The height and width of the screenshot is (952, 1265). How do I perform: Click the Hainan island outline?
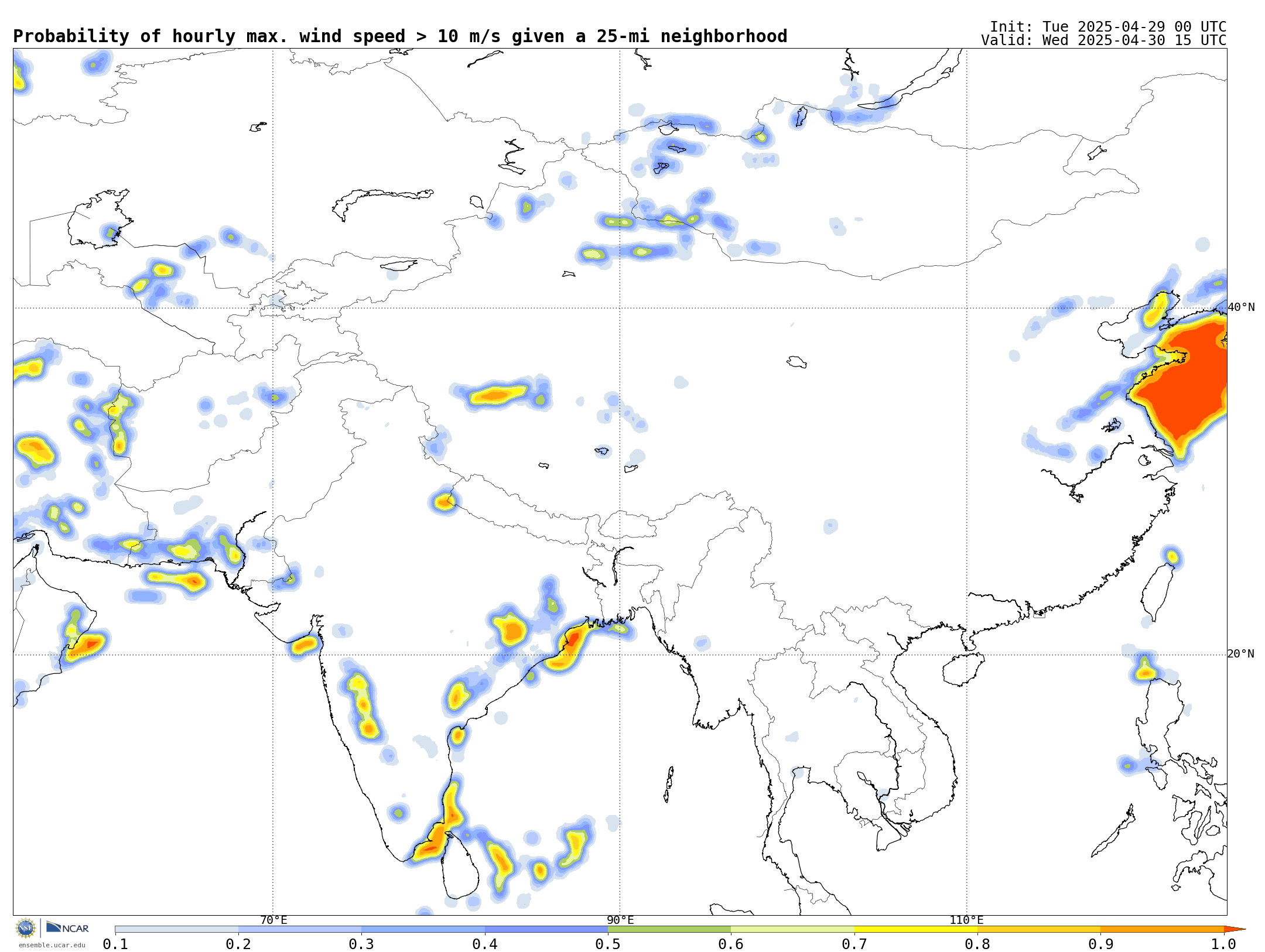pos(963,669)
